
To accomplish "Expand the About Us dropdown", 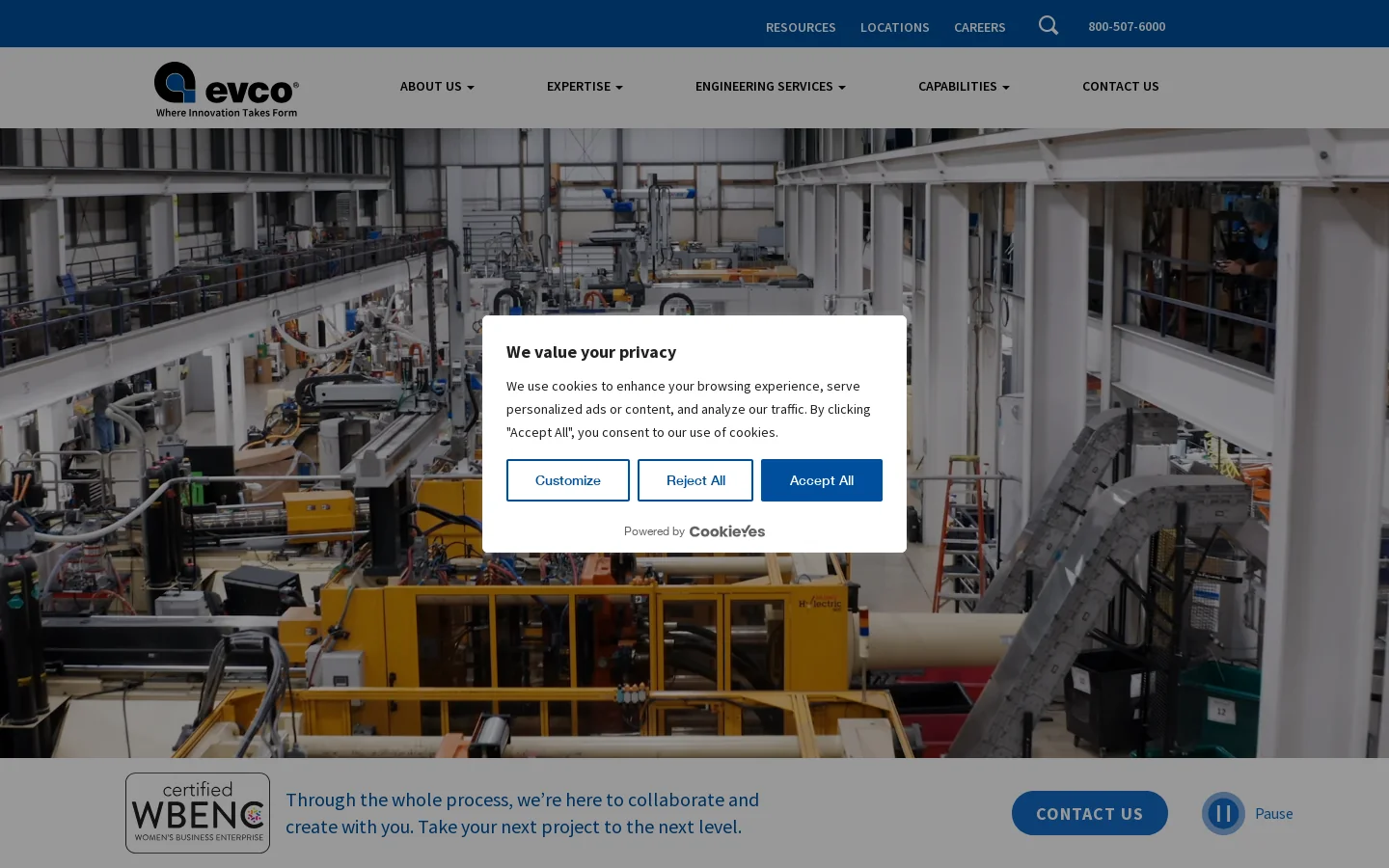I will point(437,87).
